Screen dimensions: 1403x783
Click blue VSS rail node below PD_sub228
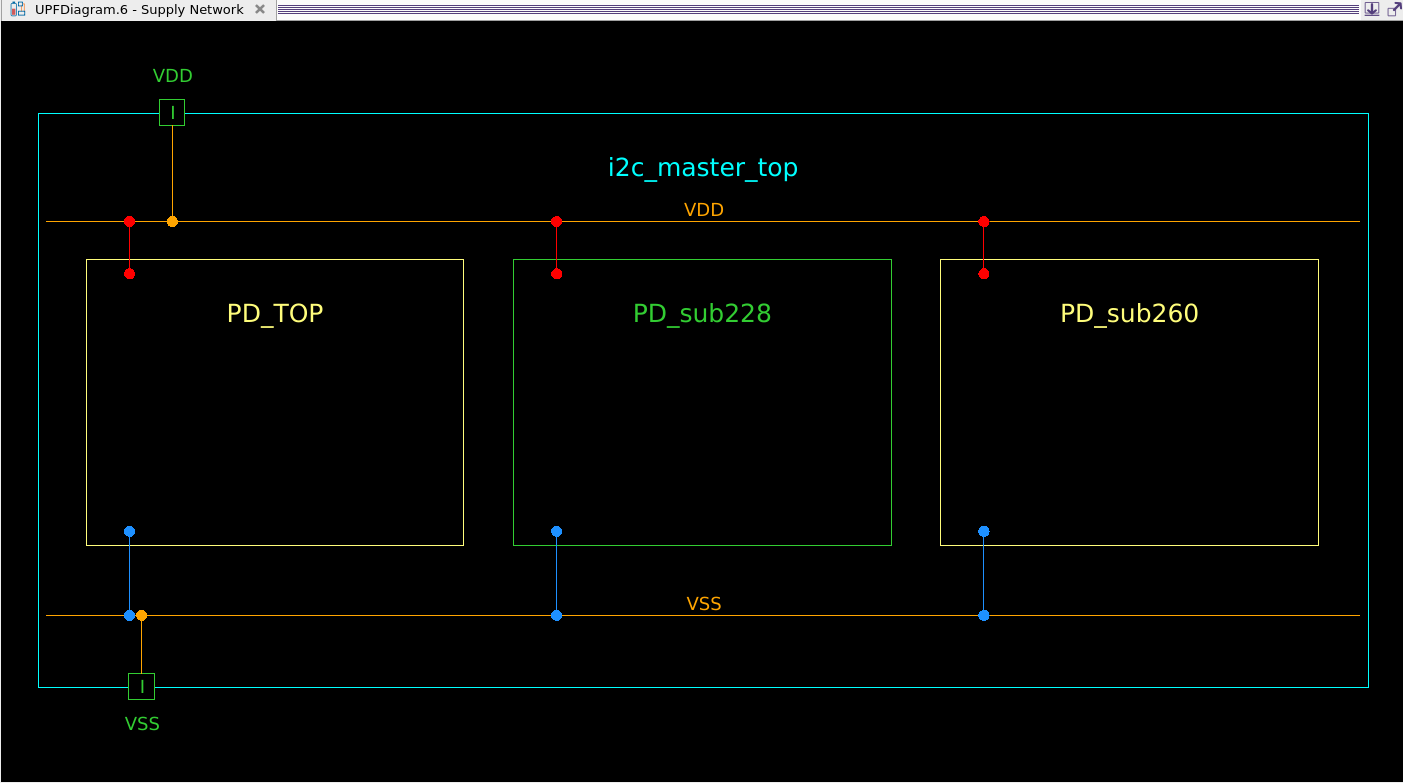click(x=557, y=615)
